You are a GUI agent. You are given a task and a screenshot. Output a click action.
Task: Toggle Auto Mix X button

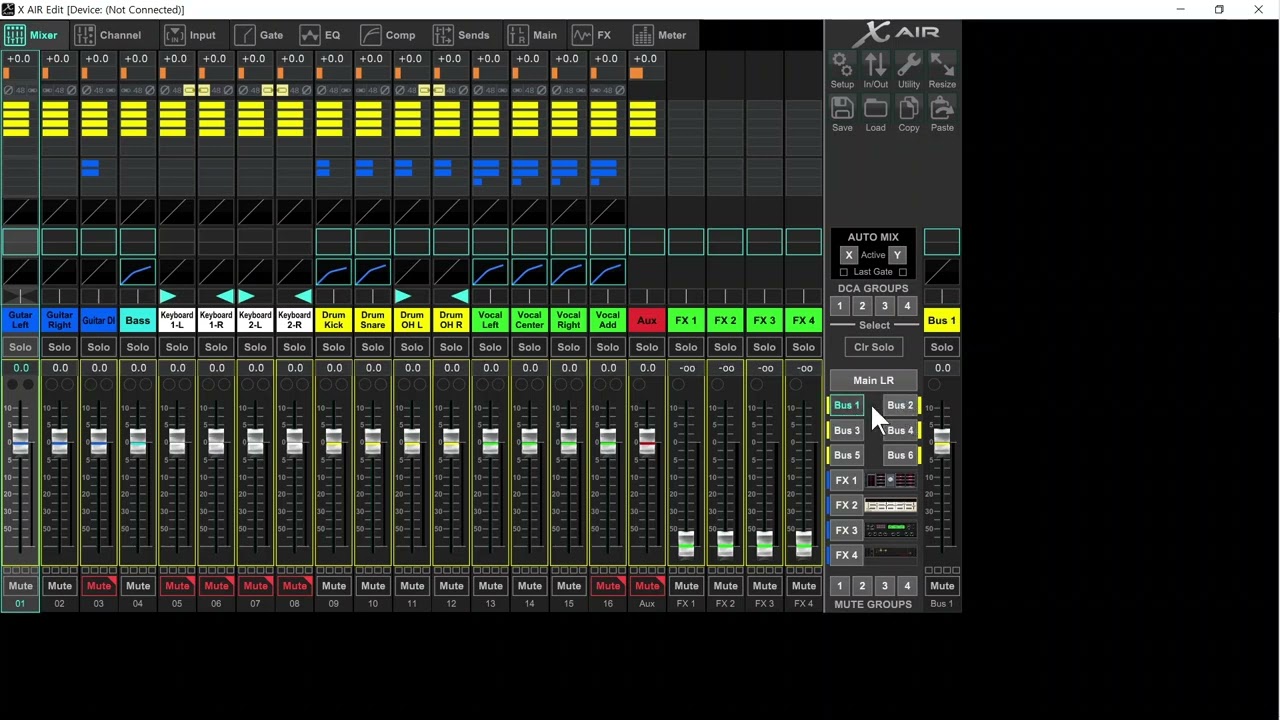tap(849, 255)
